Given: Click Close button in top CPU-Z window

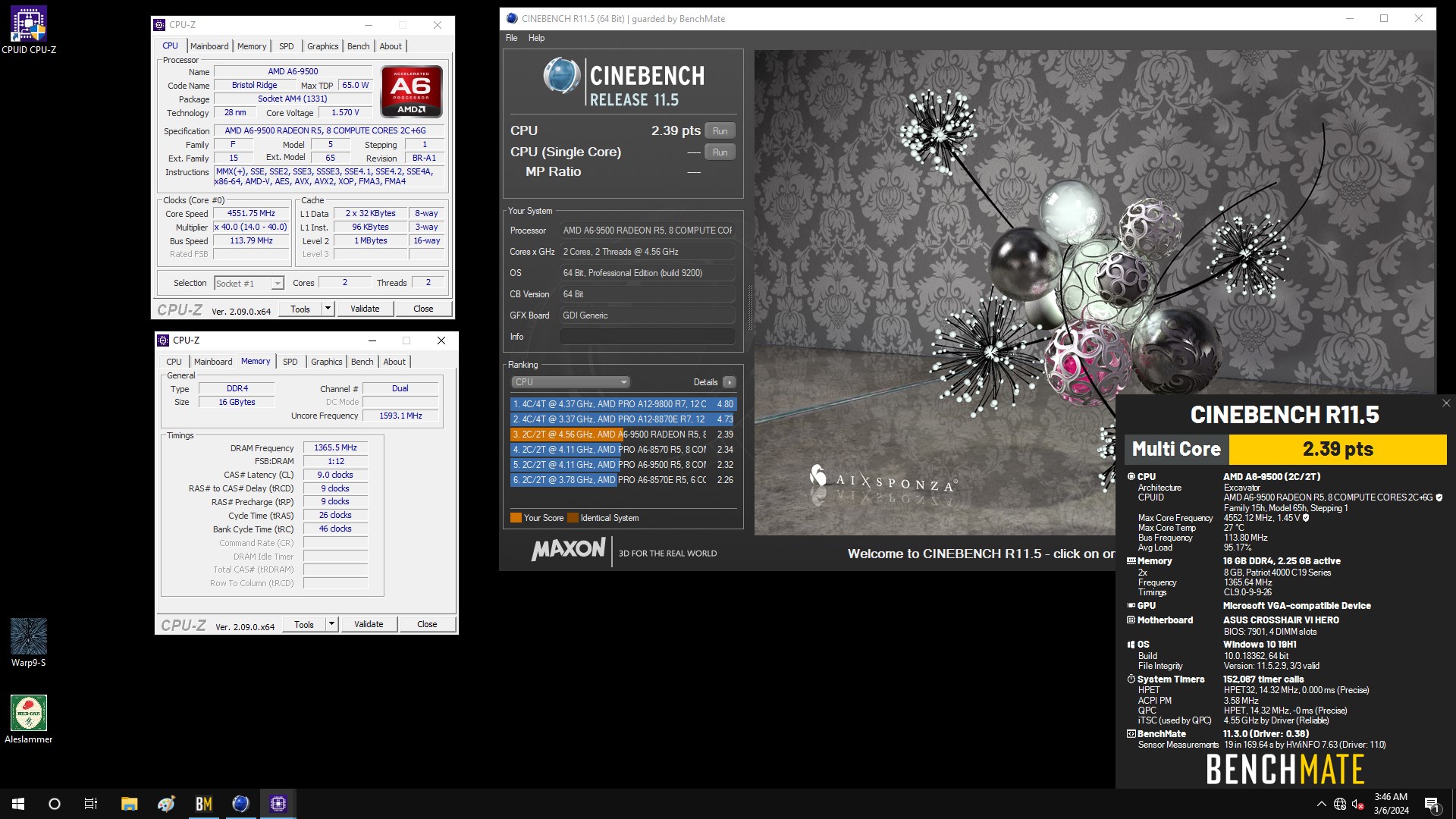Looking at the screenshot, I should [423, 309].
